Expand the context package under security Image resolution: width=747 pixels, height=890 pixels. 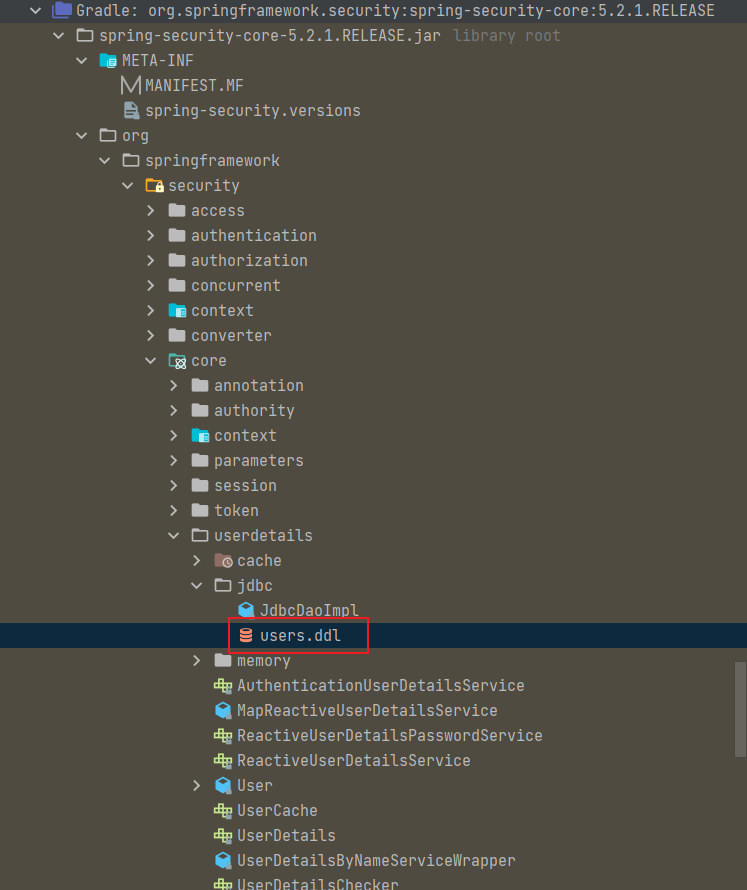click(x=150, y=310)
